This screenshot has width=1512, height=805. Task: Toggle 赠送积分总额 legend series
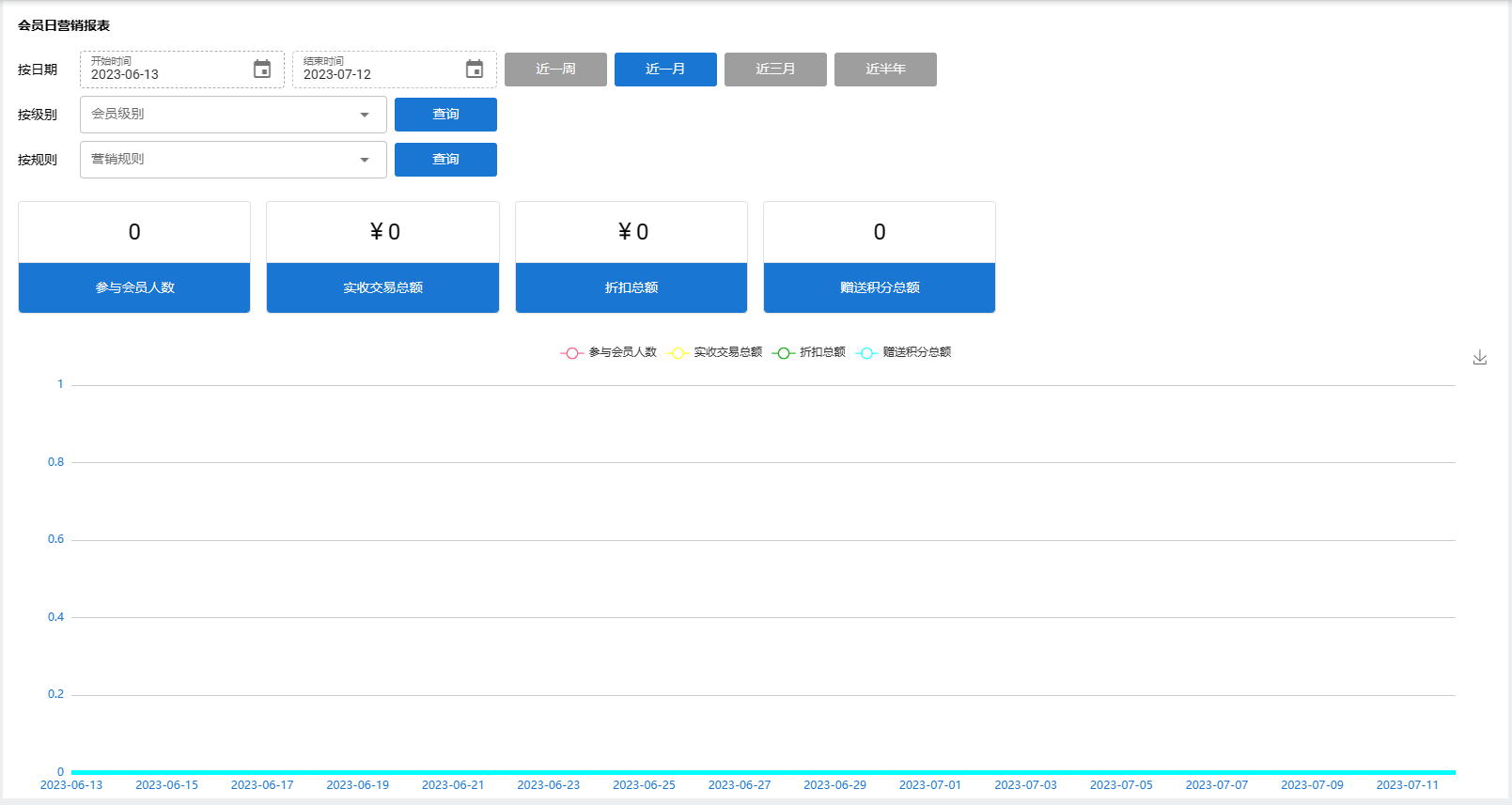click(x=904, y=352)
